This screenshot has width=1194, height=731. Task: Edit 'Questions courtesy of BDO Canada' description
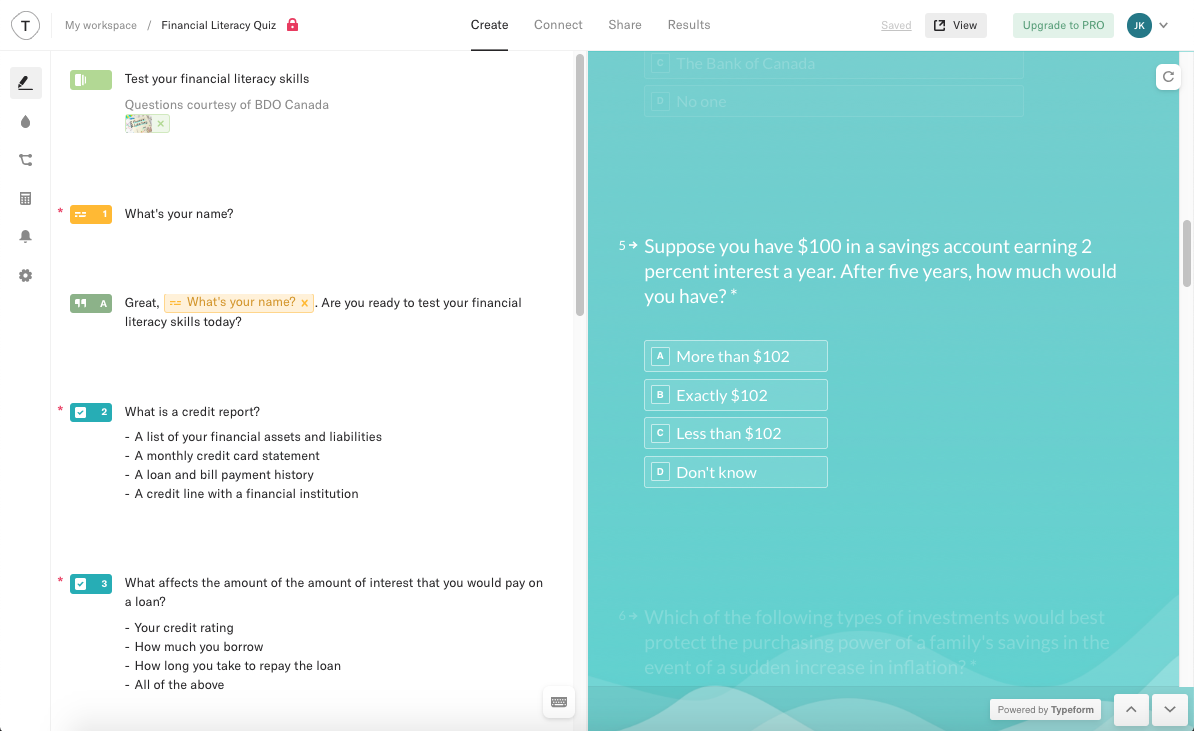[227, 105]
